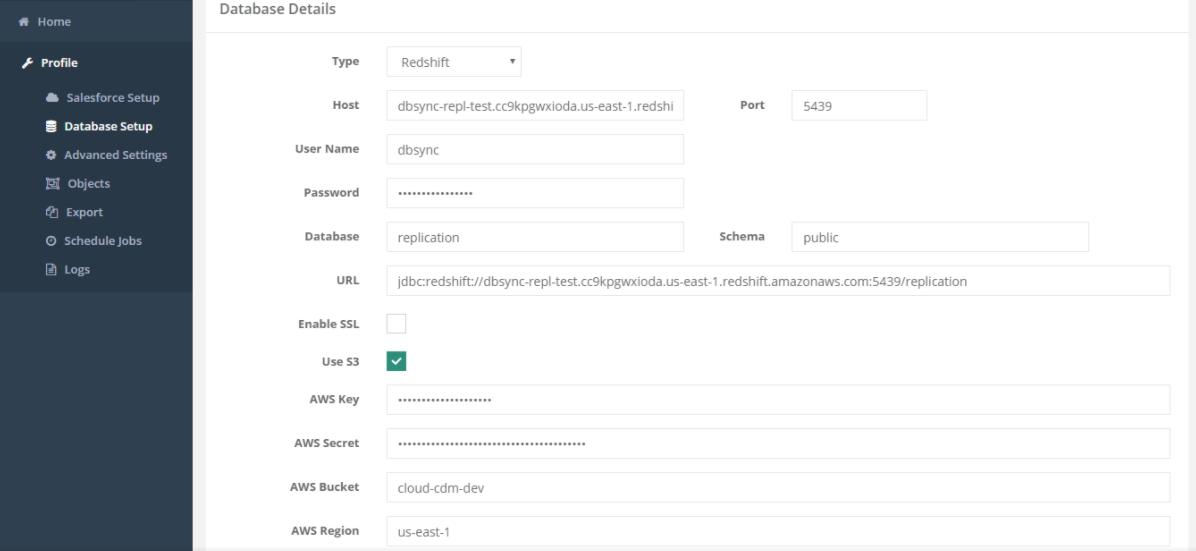Screen dimensions: 1196x551
Task: Select the Port input field
Action: [x=858, y=105]
